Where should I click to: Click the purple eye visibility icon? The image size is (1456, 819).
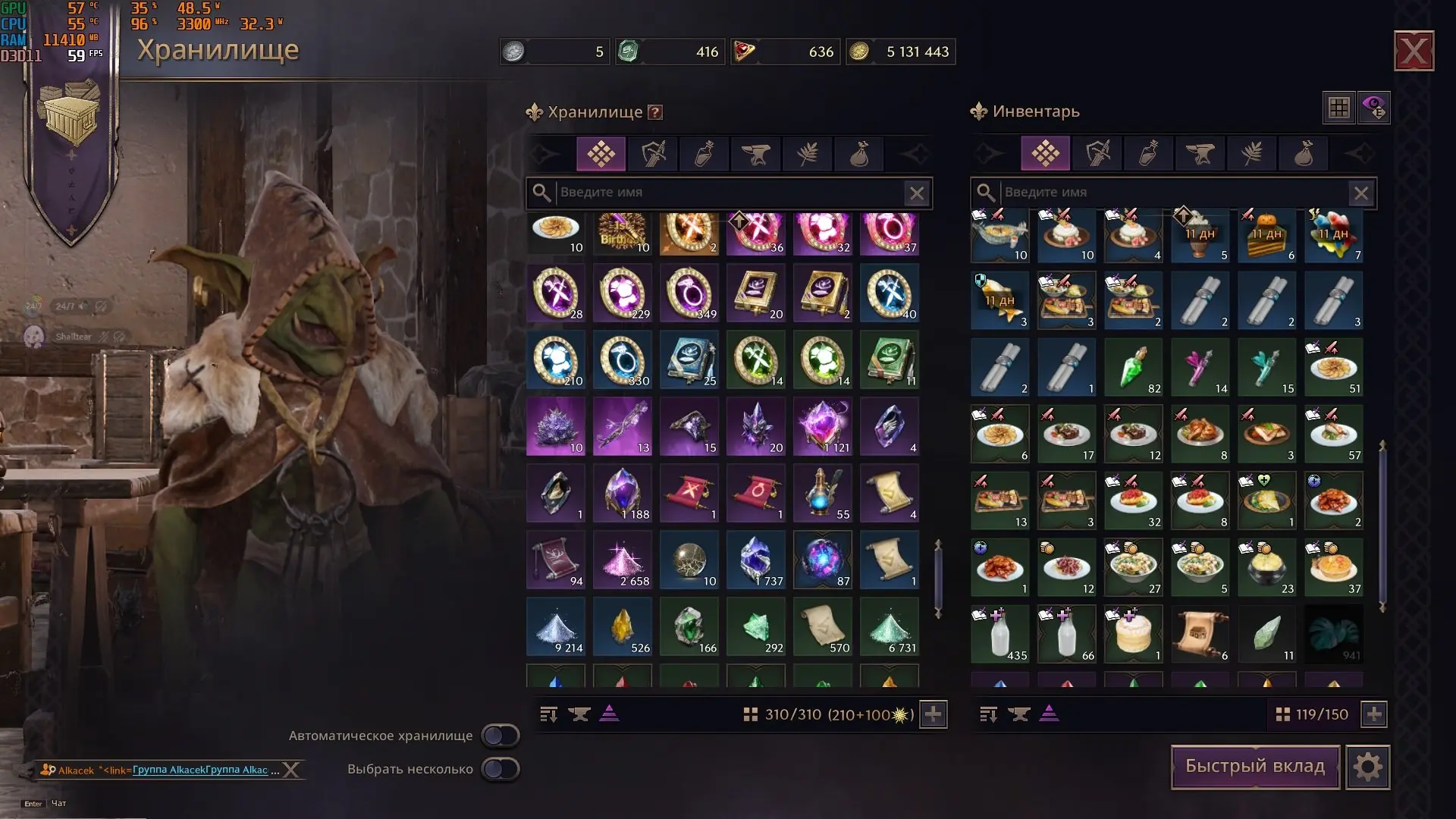pos(1374,108)
